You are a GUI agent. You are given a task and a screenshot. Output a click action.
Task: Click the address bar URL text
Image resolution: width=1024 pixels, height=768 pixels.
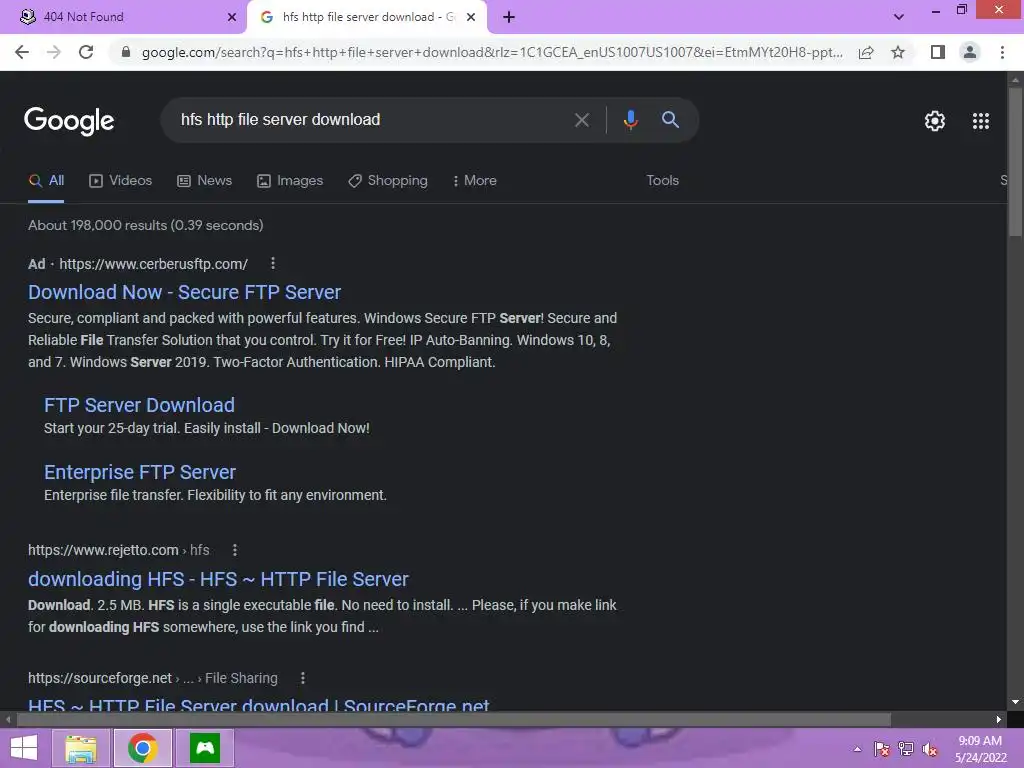coord(492,52)
